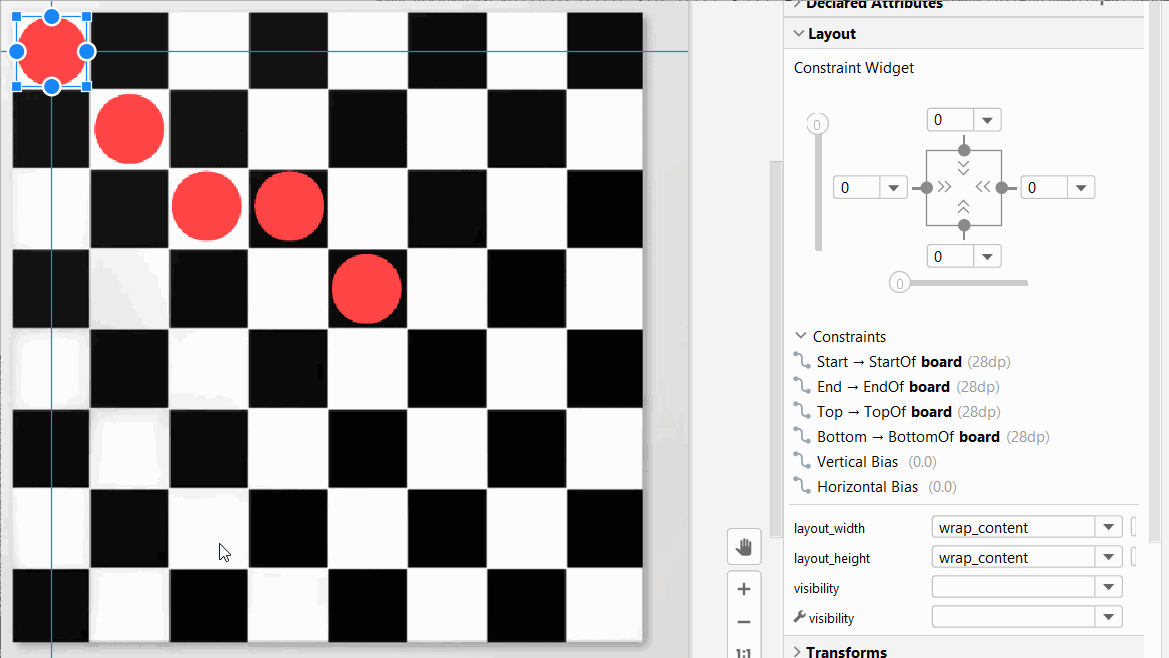Expand the Declared Attributes section
This screenshot has height=658, width=1169.
(x=797, y=4)
